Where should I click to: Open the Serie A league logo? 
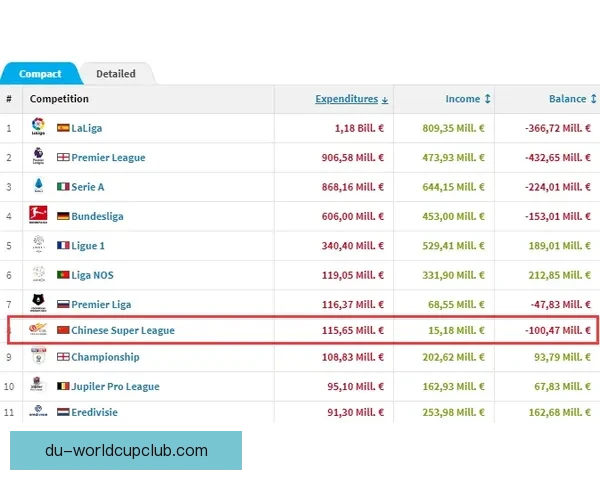(x=38, y=186)
